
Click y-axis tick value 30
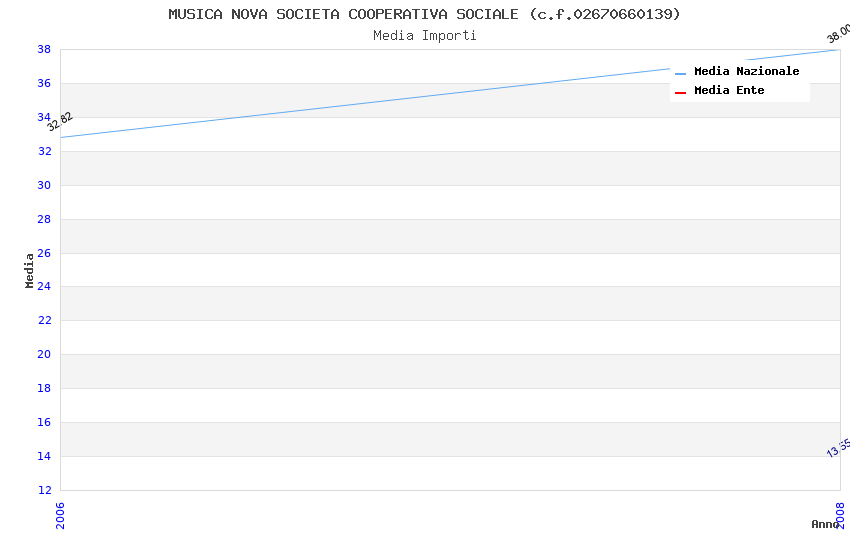coord(44,185)
